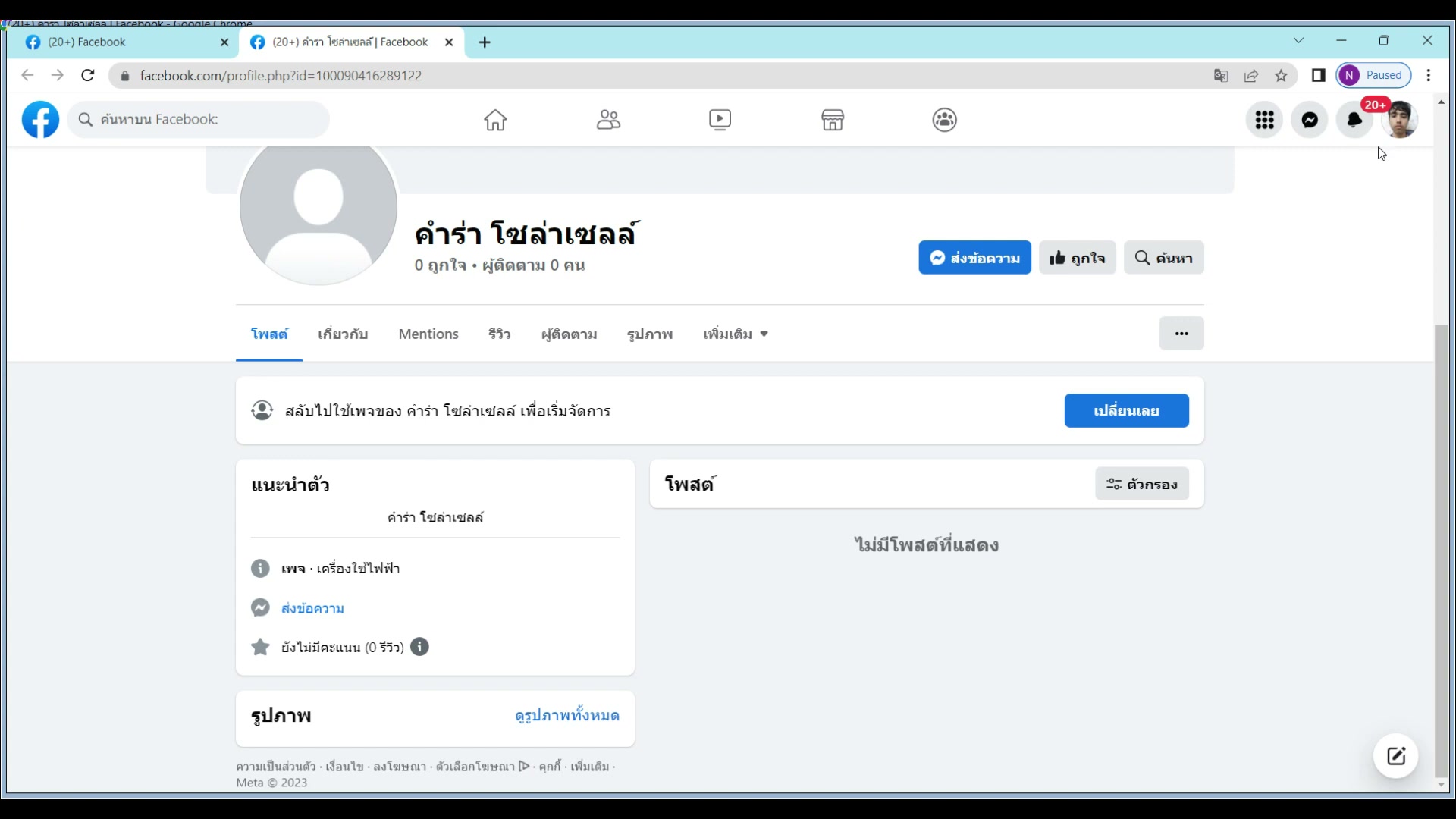Viewport: 1456px width, 819px height.
Task: Click the เปลี่ยนเลย switch button
Action: (x=1126, y=411)
